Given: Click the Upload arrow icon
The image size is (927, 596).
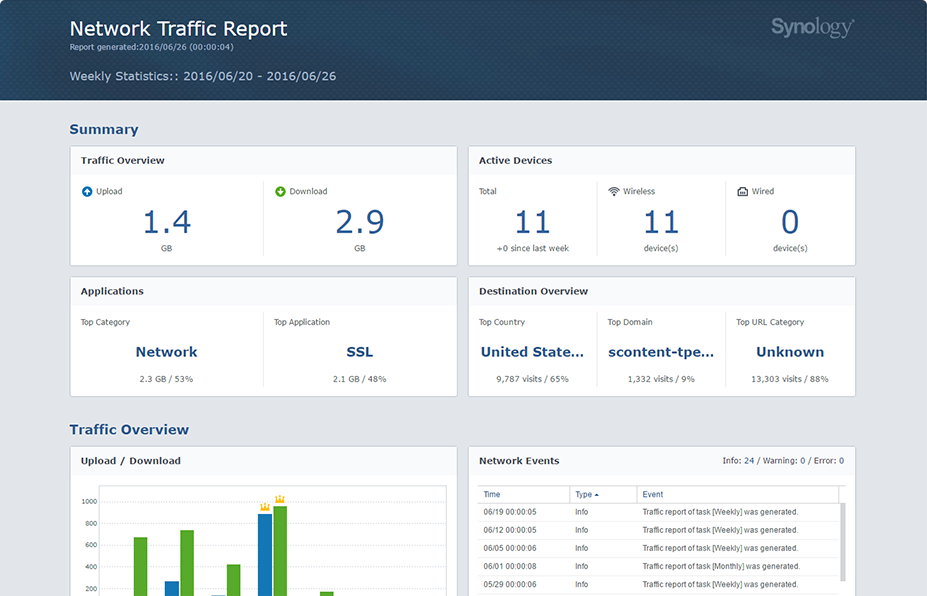Looking at the screenshot, I should click(87, 191).
